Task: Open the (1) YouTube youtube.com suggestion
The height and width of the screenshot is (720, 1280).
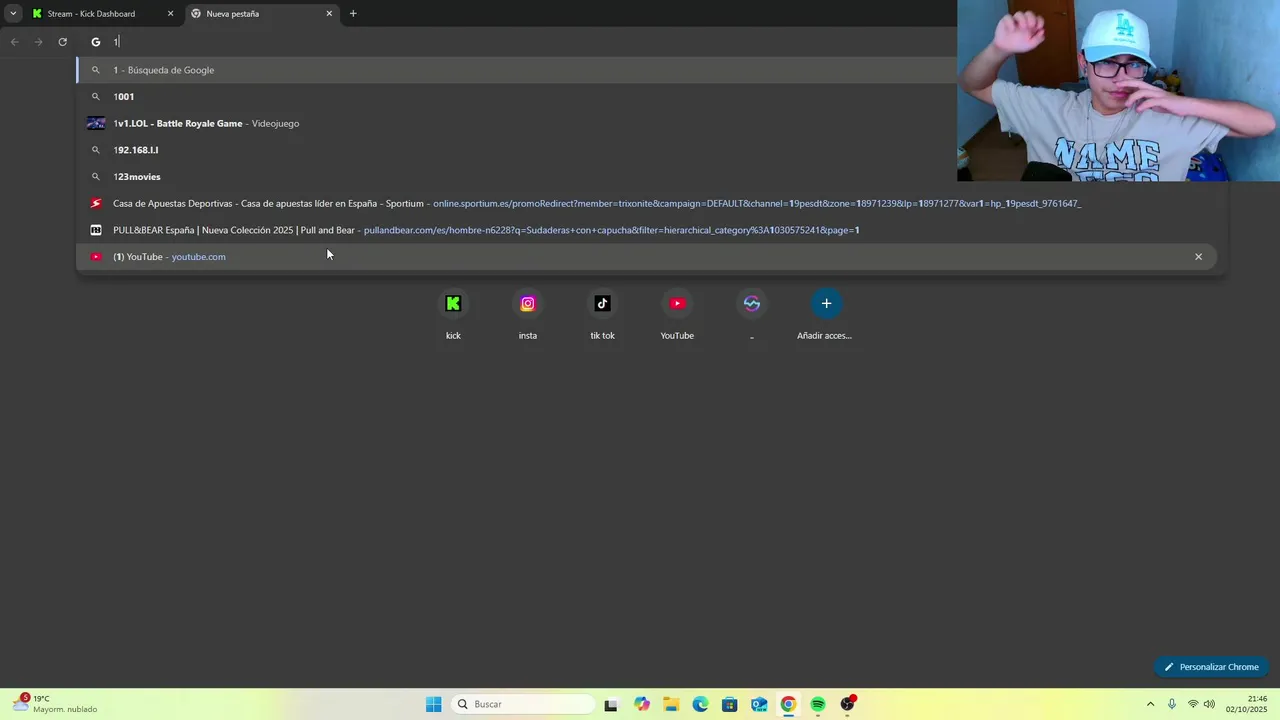Action: [646, 257]
